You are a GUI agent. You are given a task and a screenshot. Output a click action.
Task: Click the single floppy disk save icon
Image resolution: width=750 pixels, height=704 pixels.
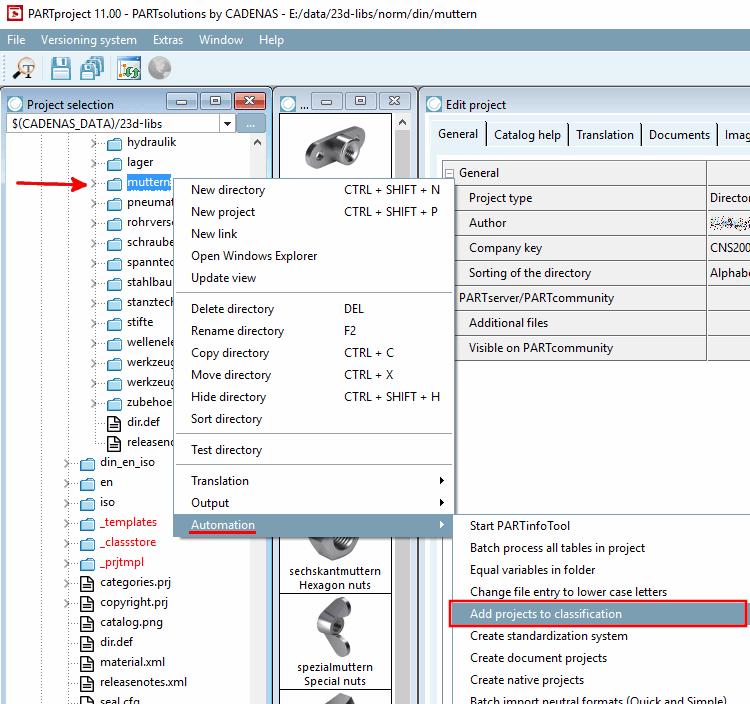coord(61,68)
